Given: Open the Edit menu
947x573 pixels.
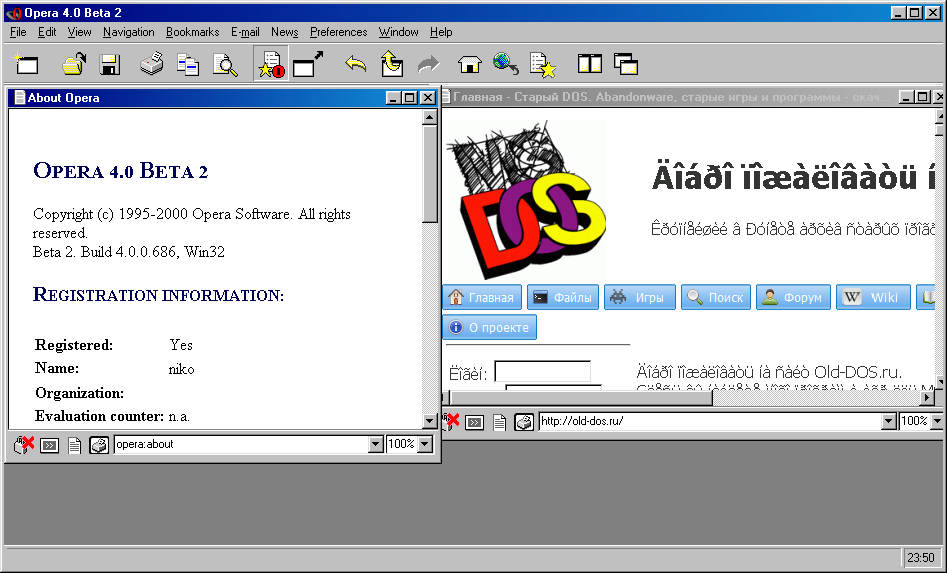Looking at the screenshot, I should pos(47,32).
